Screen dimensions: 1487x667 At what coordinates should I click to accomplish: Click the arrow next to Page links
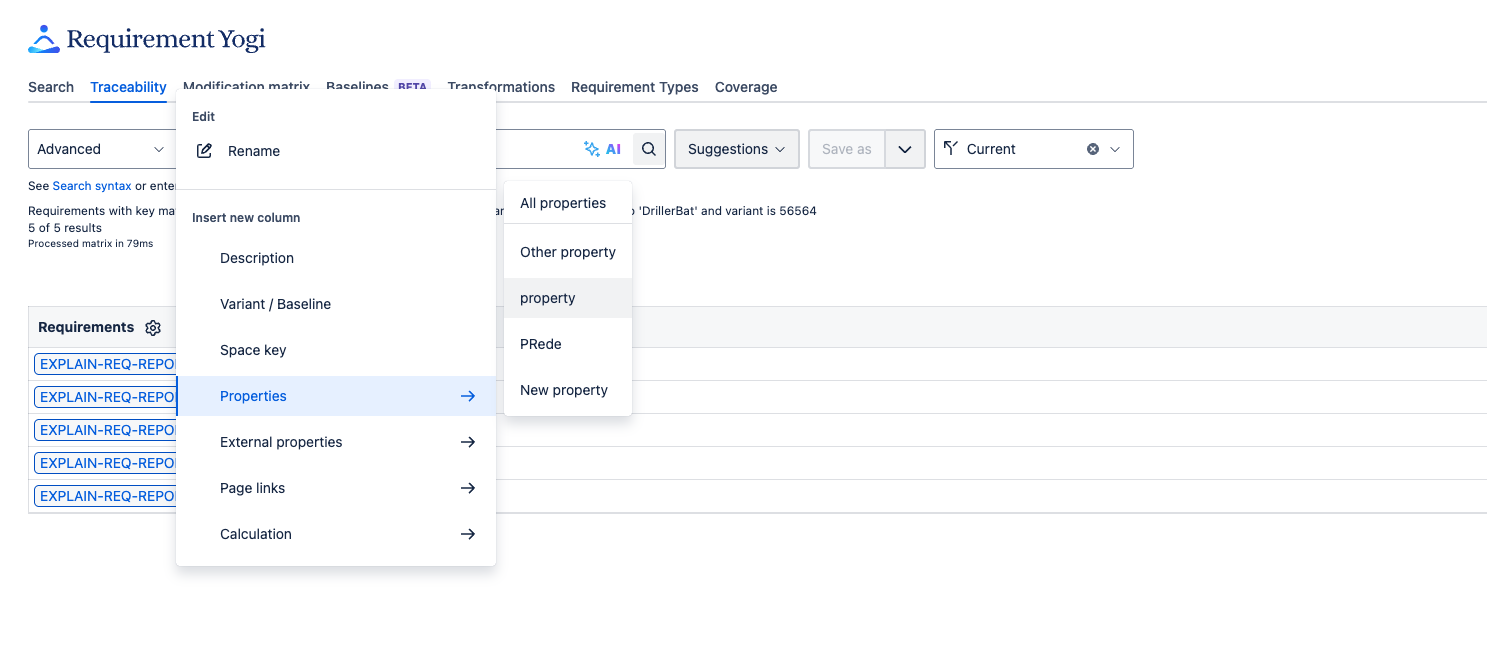[467, 488]
